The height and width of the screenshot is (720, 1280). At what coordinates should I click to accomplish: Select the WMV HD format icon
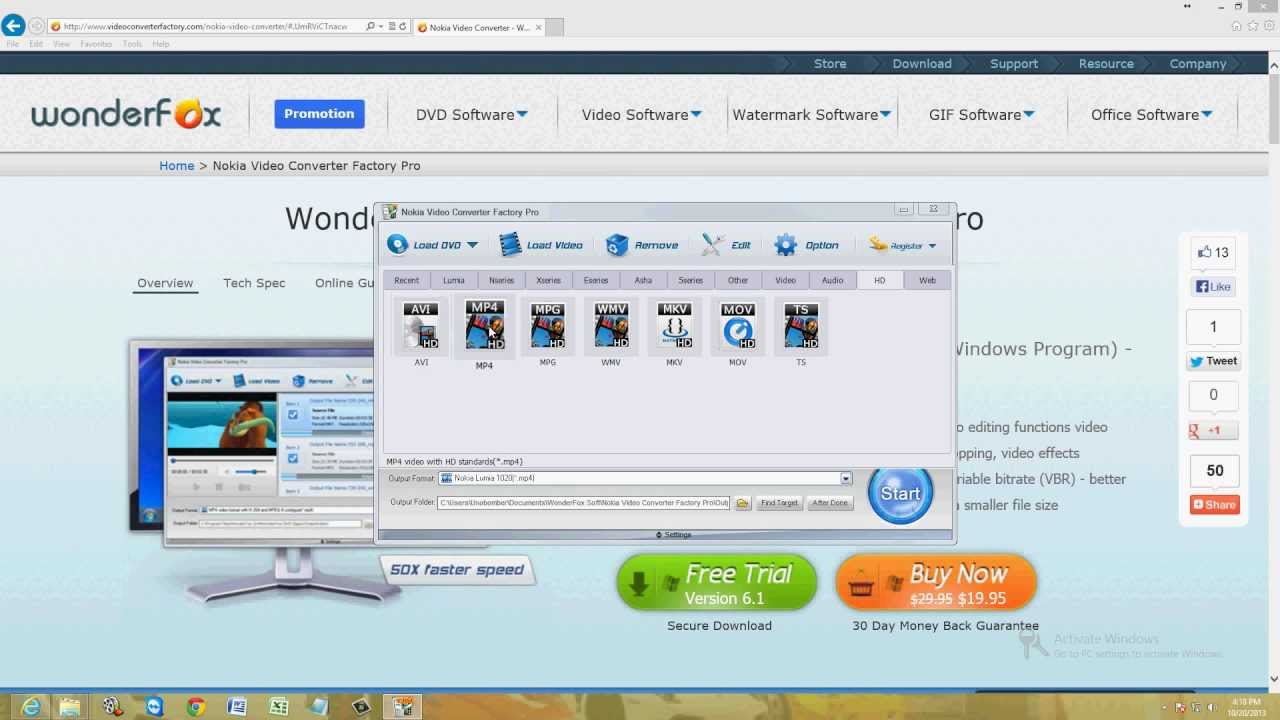coord(611,326)
